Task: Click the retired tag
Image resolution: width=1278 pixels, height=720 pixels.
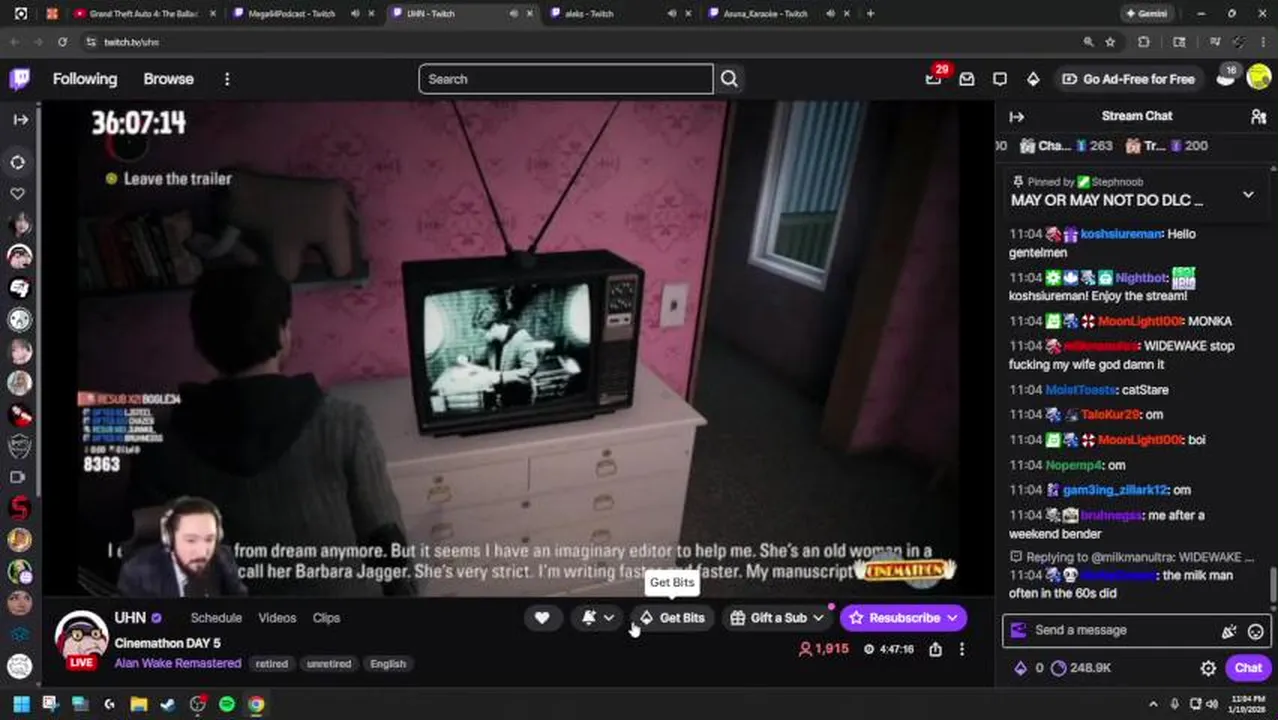Action: click(x=271, y=664)
